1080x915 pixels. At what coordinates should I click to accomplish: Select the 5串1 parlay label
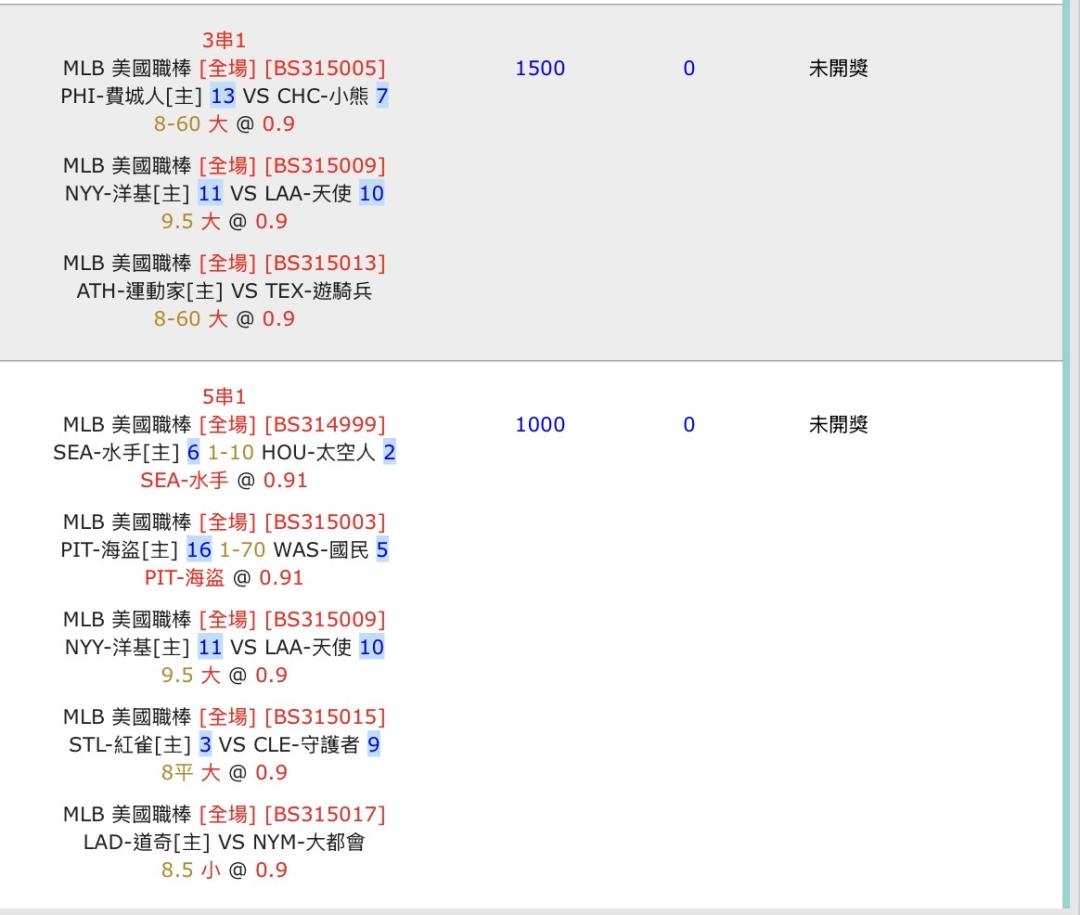(x=224, y=396)
